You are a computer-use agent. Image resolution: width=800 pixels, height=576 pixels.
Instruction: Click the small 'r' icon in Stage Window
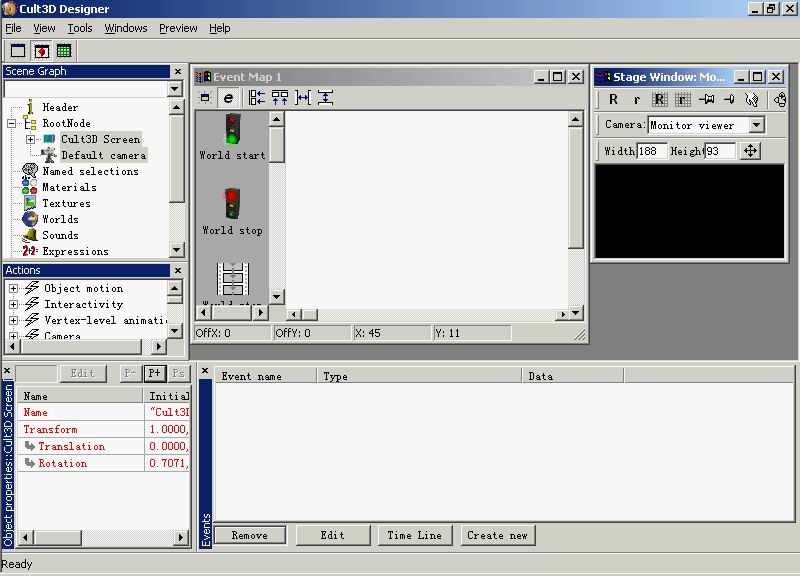coord(636,99)
